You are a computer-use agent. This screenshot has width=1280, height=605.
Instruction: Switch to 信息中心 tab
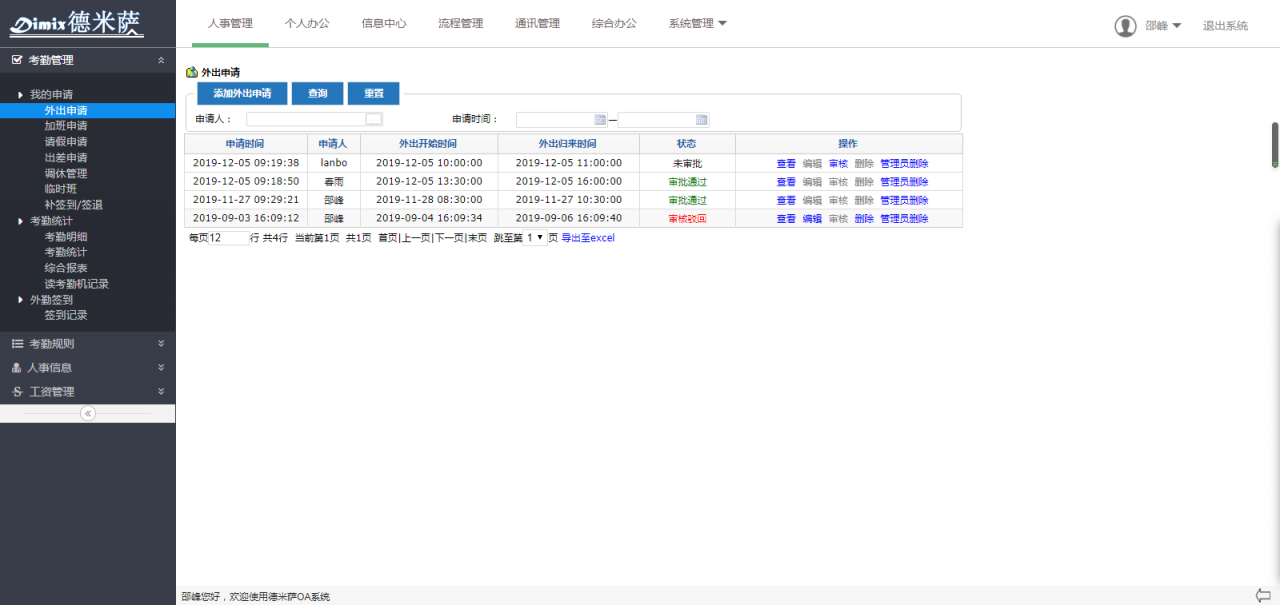(384, 23)
